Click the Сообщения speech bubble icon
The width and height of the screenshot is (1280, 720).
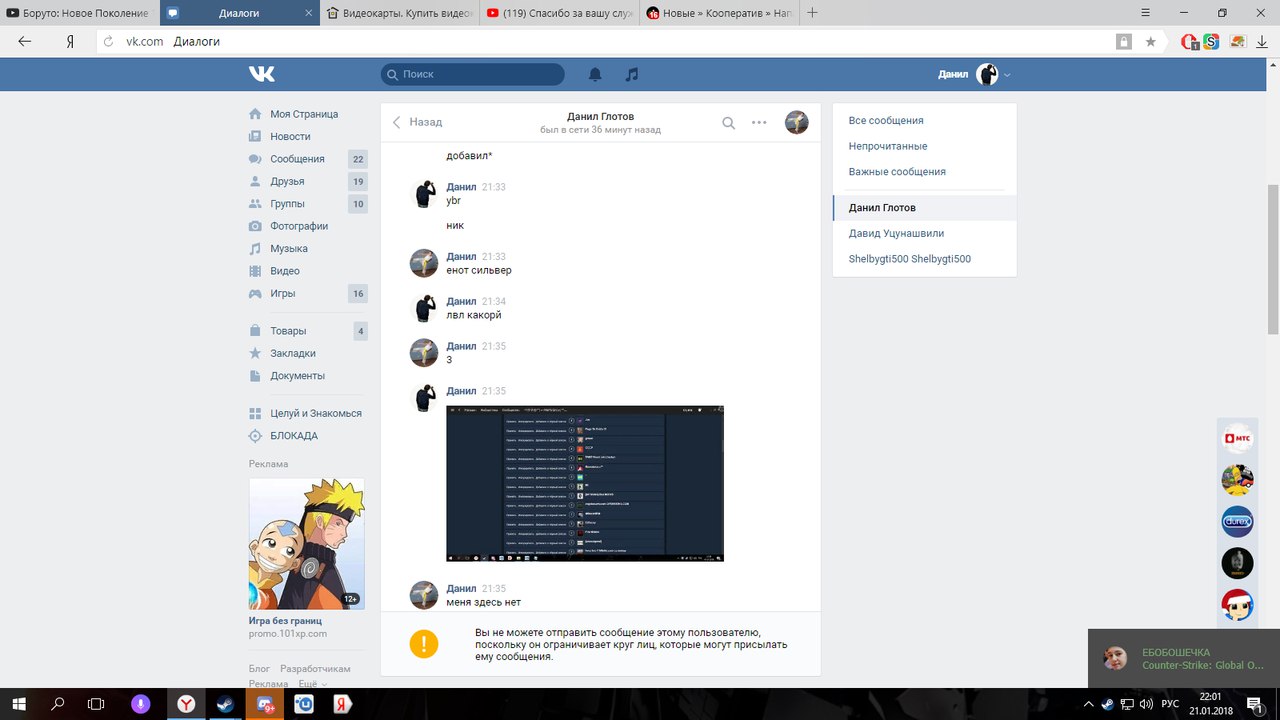[x=255, y=159]
